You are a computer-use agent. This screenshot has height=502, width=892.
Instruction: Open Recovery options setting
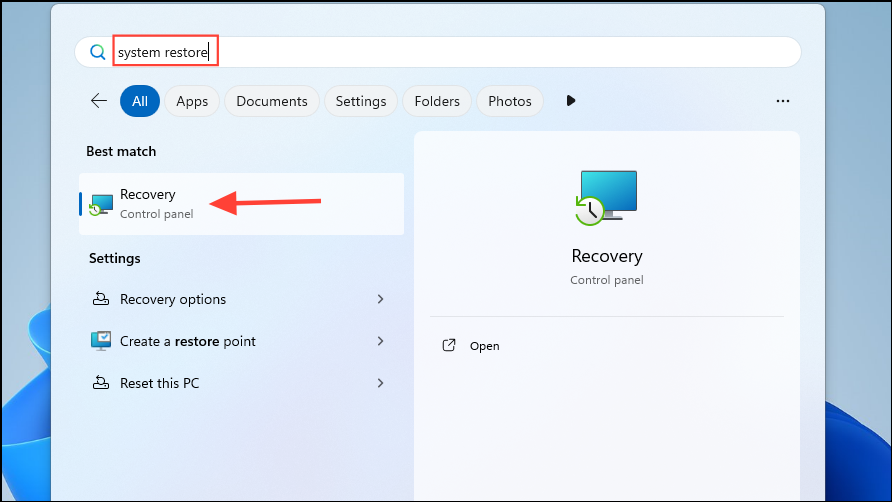point(242,299)
